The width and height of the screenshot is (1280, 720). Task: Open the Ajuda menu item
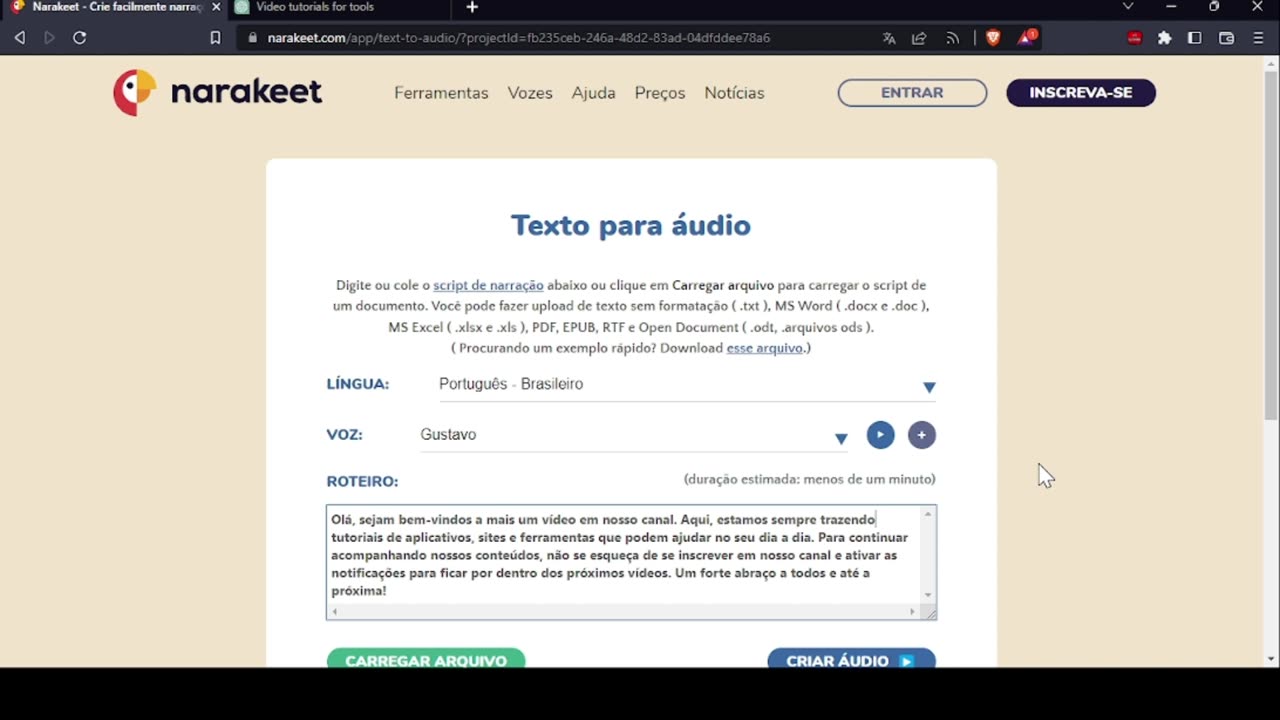(593, 93)
